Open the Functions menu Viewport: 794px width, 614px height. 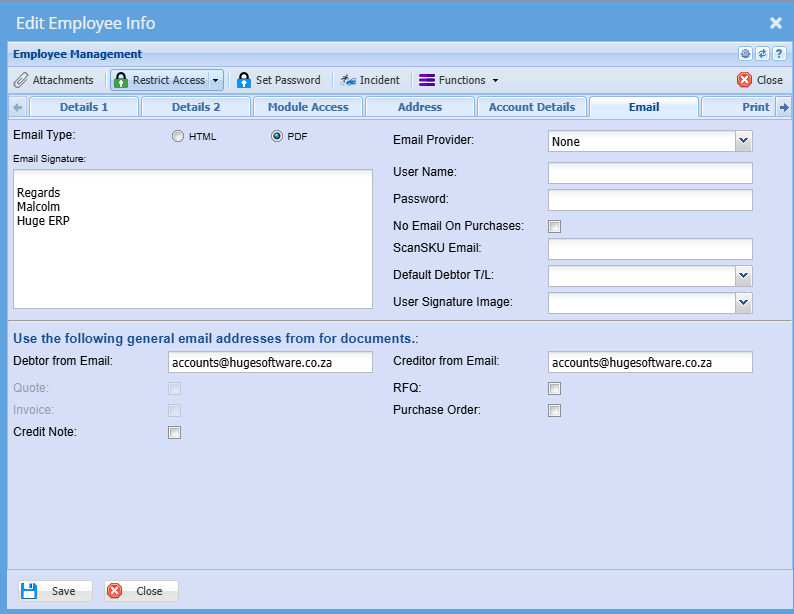pos(458,80)
